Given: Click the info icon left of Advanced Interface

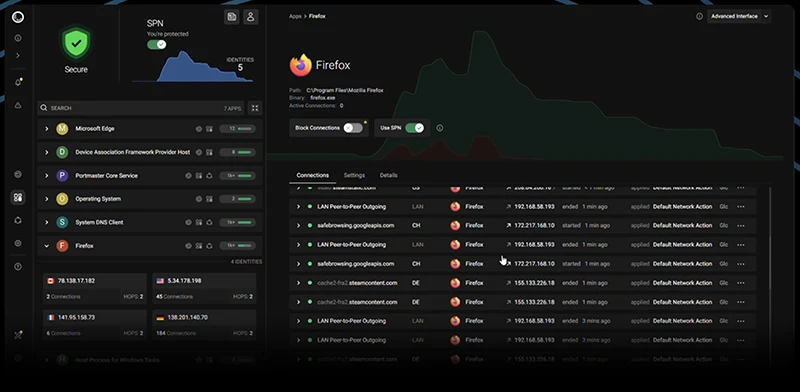Looking at the screenshot, I should click(x=699, y=16).
